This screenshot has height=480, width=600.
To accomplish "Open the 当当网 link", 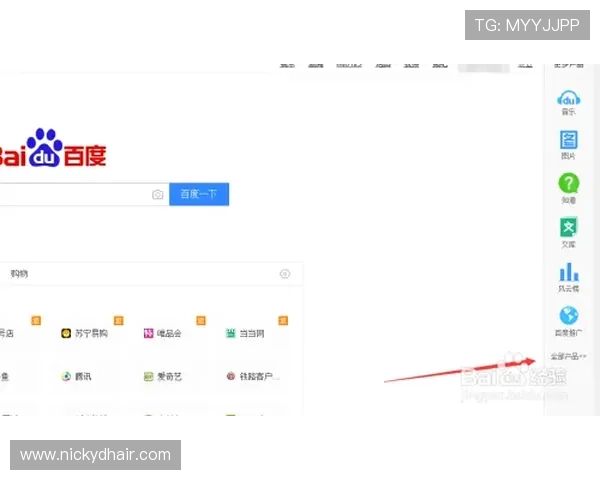I will 245,333.
